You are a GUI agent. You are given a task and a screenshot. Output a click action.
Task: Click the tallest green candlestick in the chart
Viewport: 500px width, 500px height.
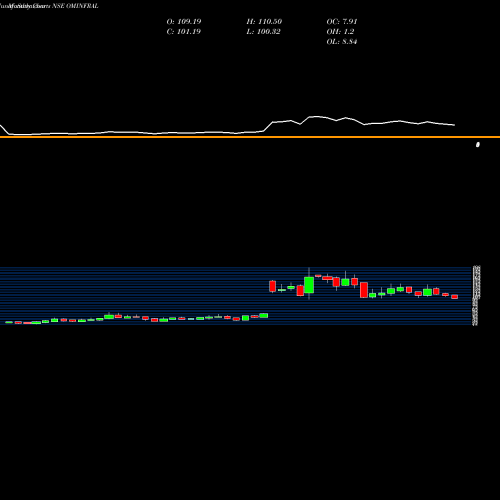click(309, 285)
